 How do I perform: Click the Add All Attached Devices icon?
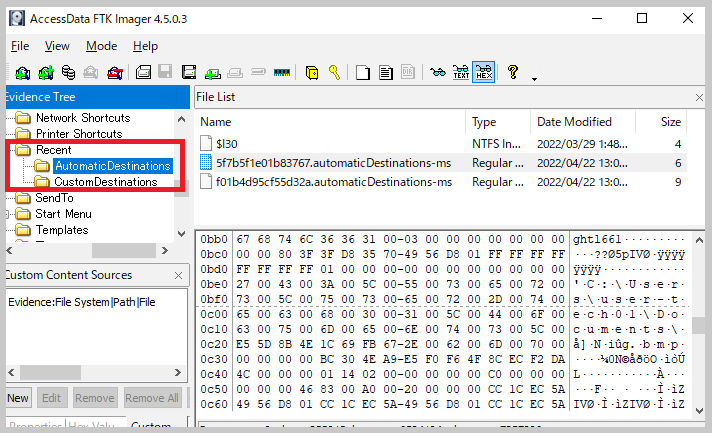[45, 73]
